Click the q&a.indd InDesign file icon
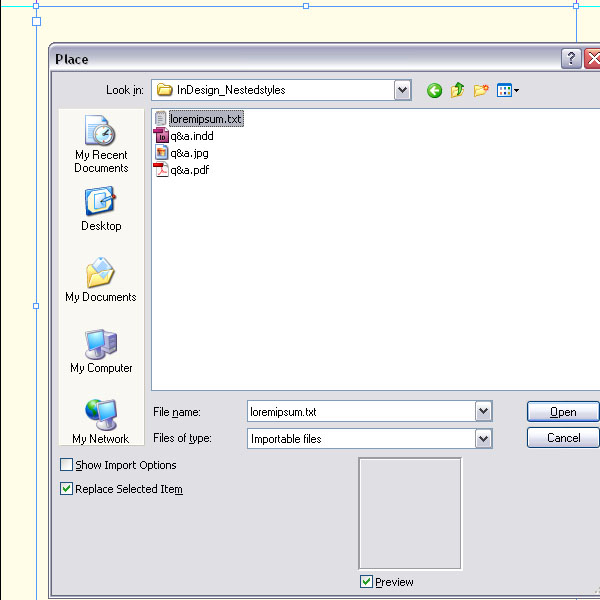This screenshot has width=600, height=600. click(161, 136)
